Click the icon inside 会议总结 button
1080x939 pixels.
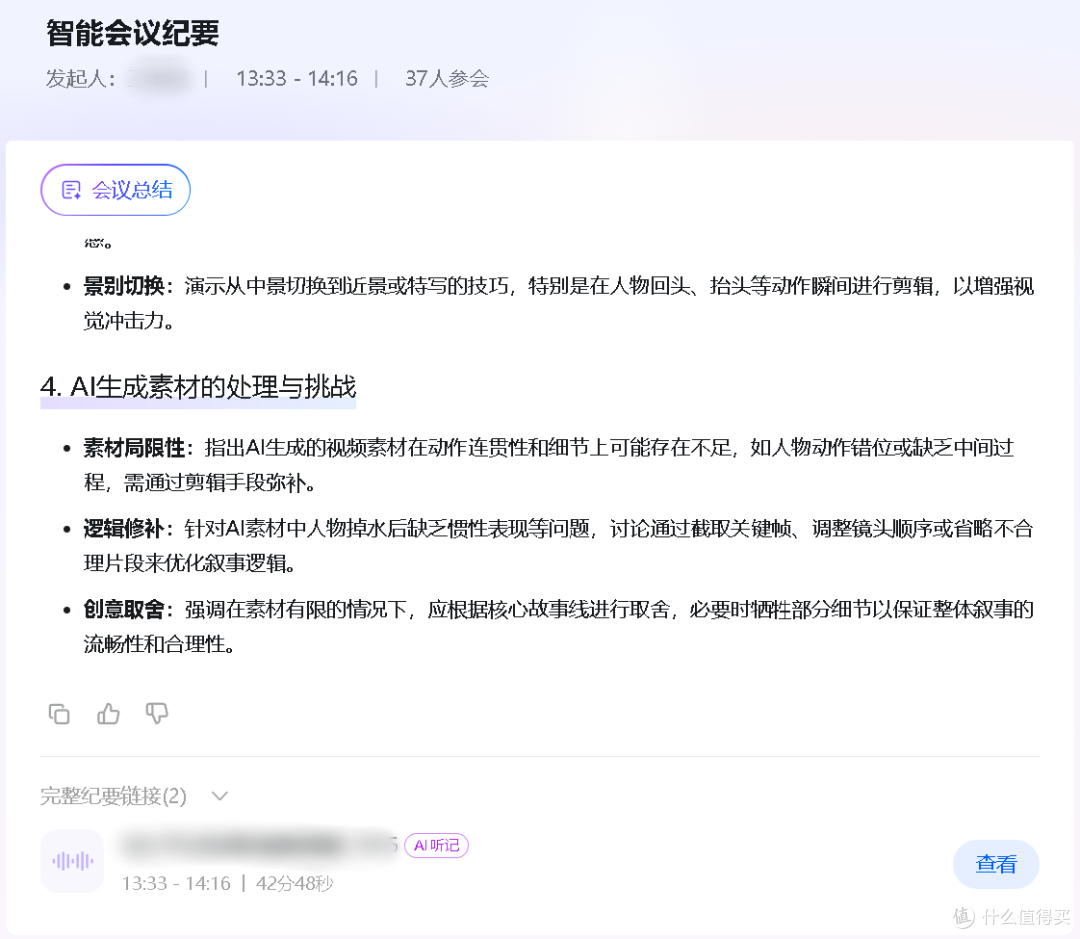pos(71,190)
